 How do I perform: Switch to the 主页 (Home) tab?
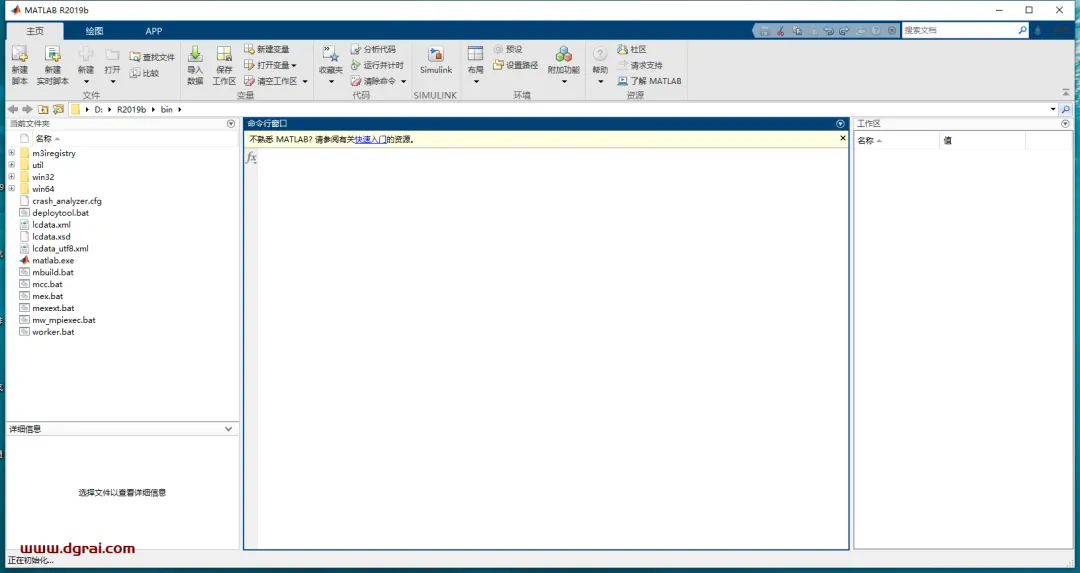click(x=35, y=31)
